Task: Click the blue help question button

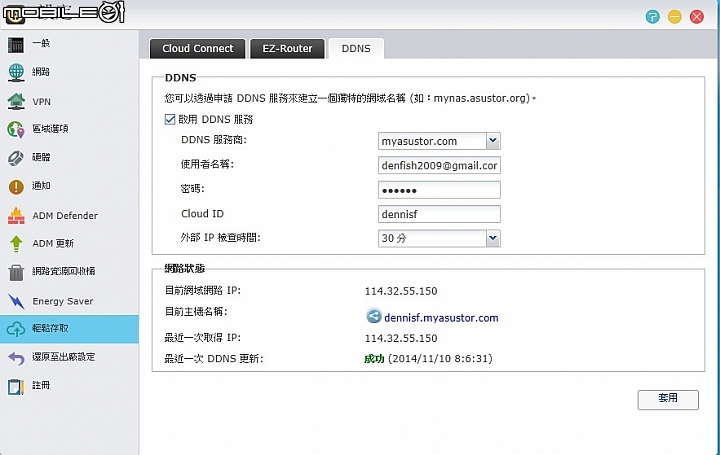Action: click(652, 17)
